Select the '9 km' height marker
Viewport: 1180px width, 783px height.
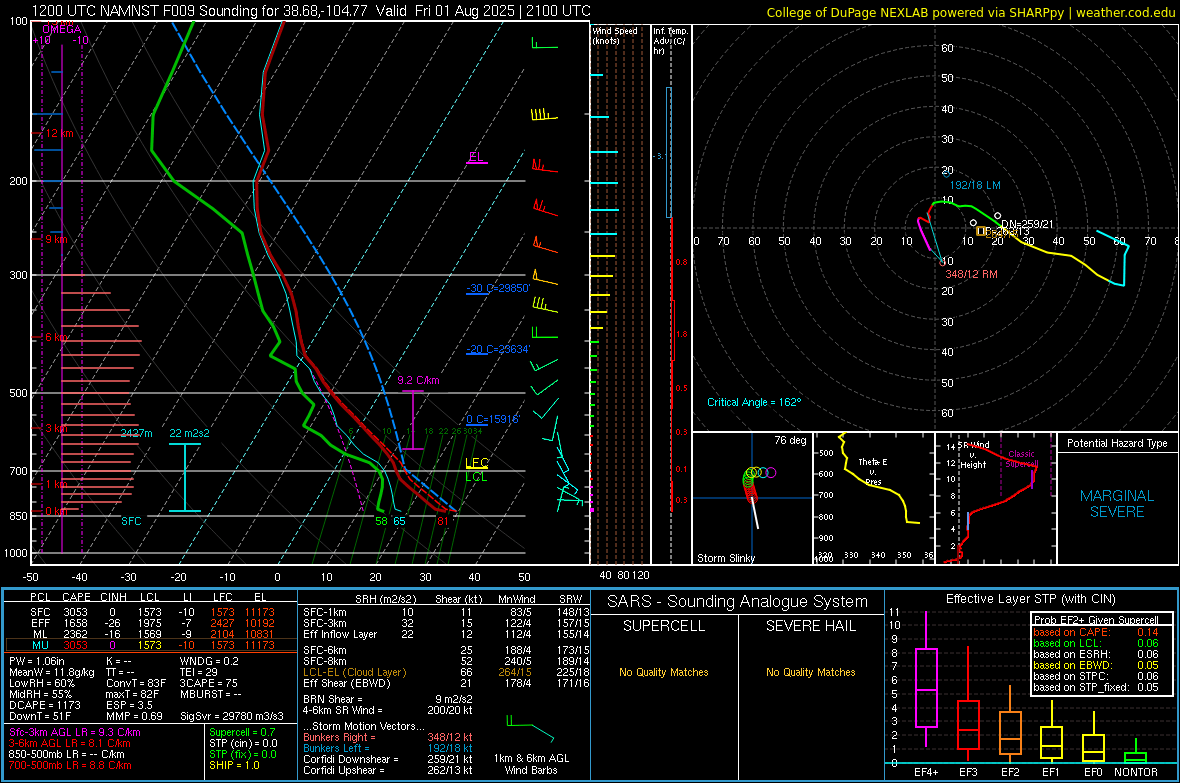coord(56,239)
